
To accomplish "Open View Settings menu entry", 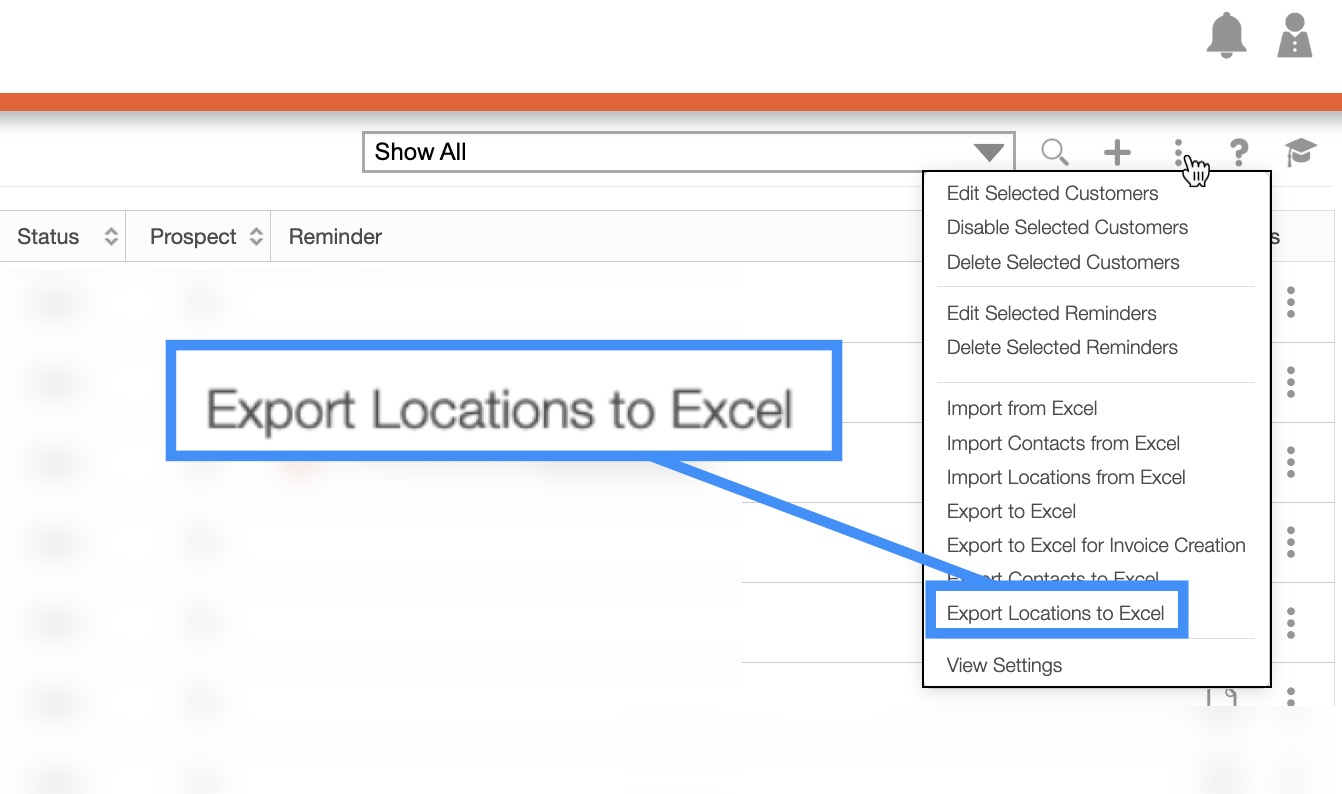I will click(x=1004, y=665).
